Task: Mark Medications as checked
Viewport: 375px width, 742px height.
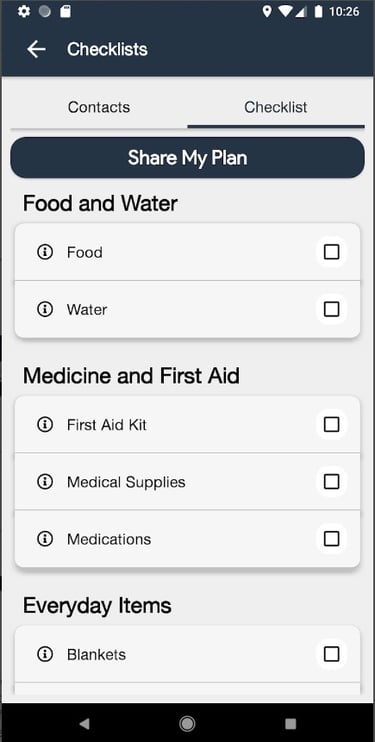Action: (x=331, y=539)
